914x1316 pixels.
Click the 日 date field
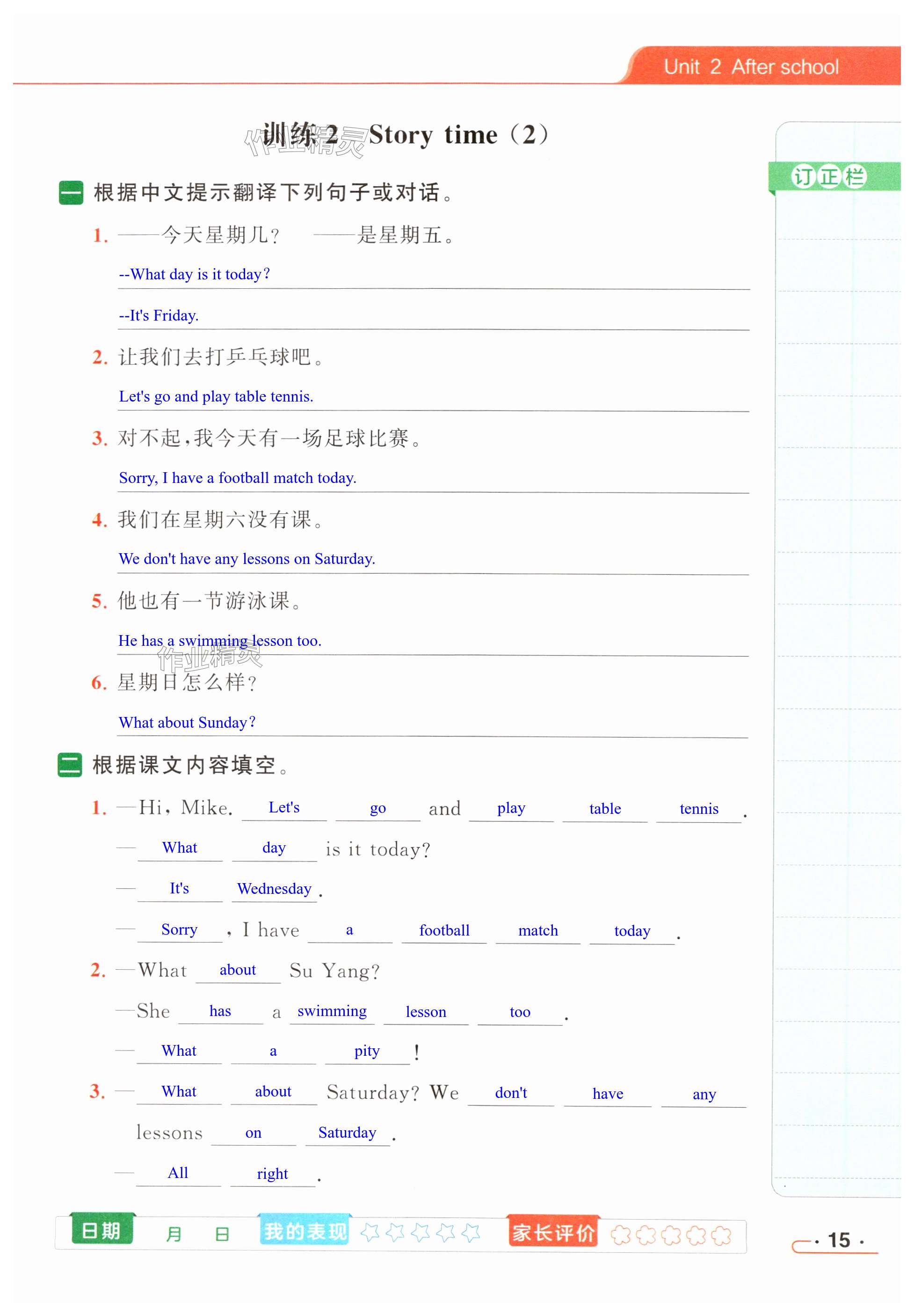(x=222, y=1234)
